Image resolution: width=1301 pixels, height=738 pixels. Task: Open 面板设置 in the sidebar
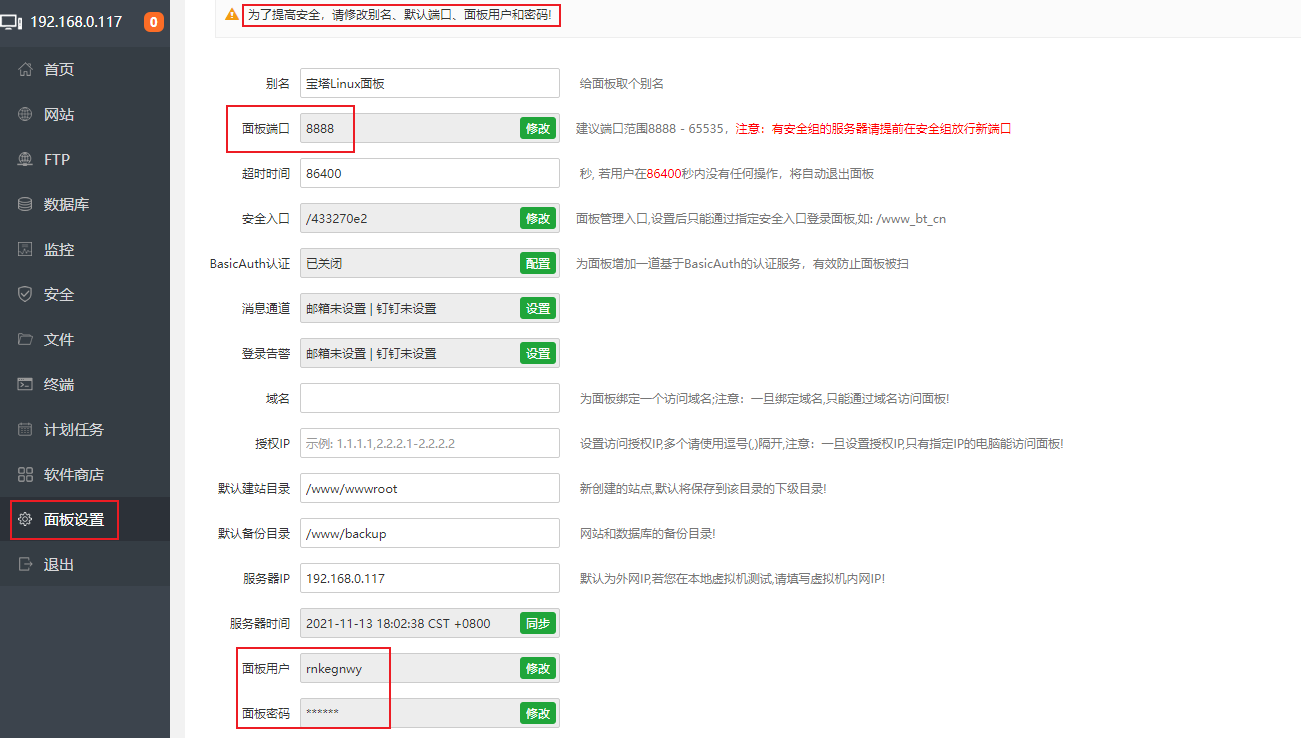(x=73, y=520)
